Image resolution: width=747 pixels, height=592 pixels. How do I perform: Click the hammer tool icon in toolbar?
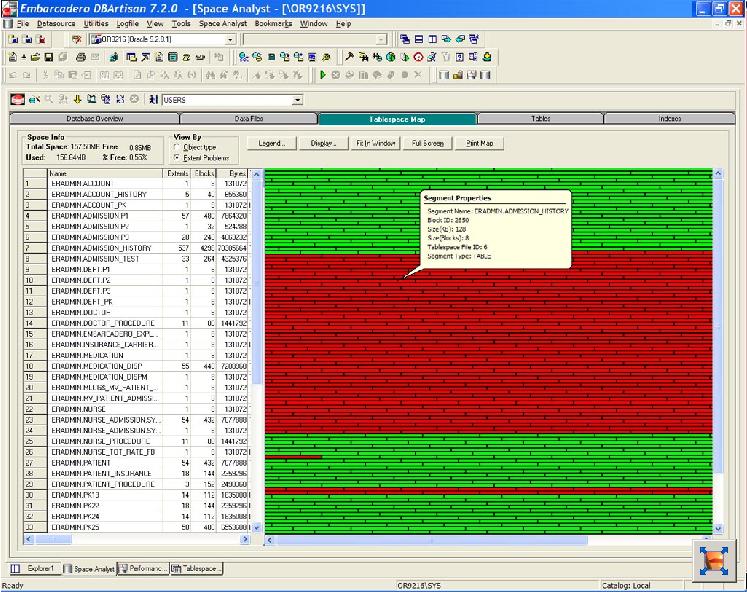click(349, 57)
